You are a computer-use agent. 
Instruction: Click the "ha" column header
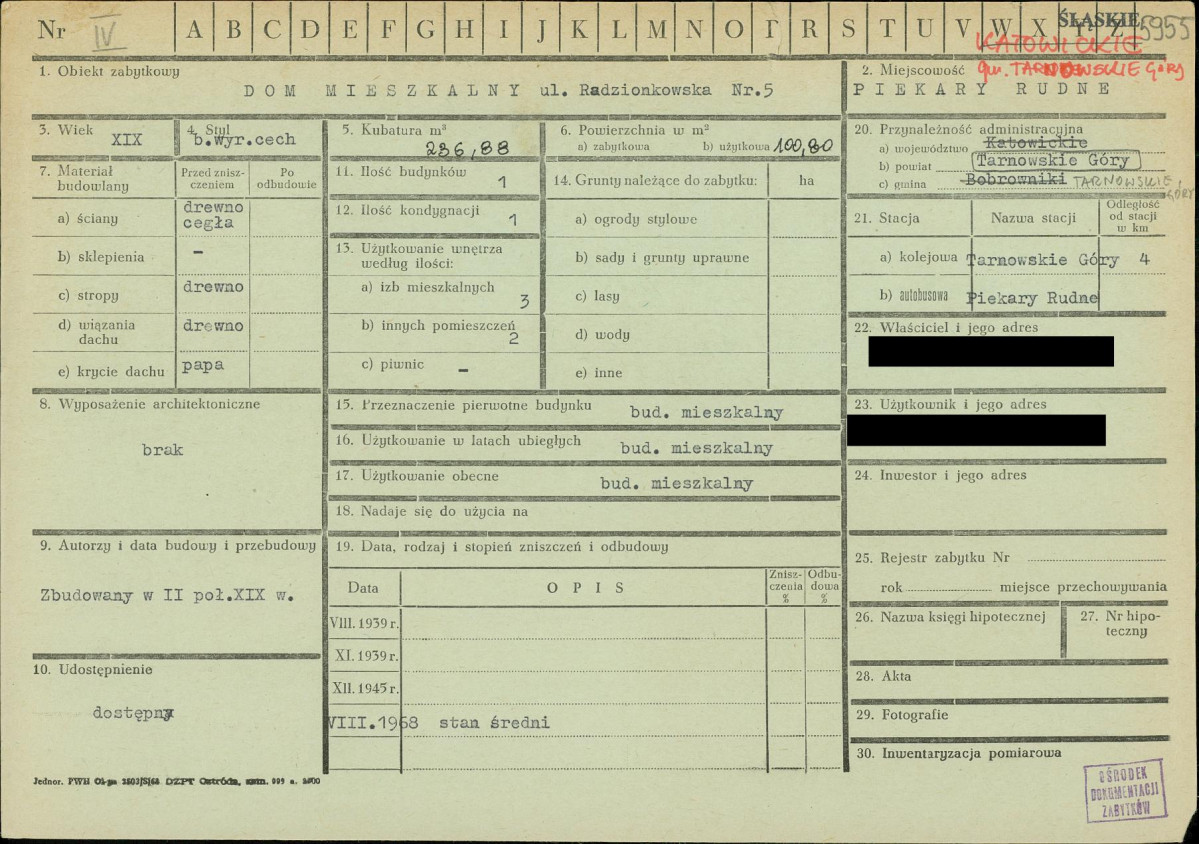tap(806, 180)
